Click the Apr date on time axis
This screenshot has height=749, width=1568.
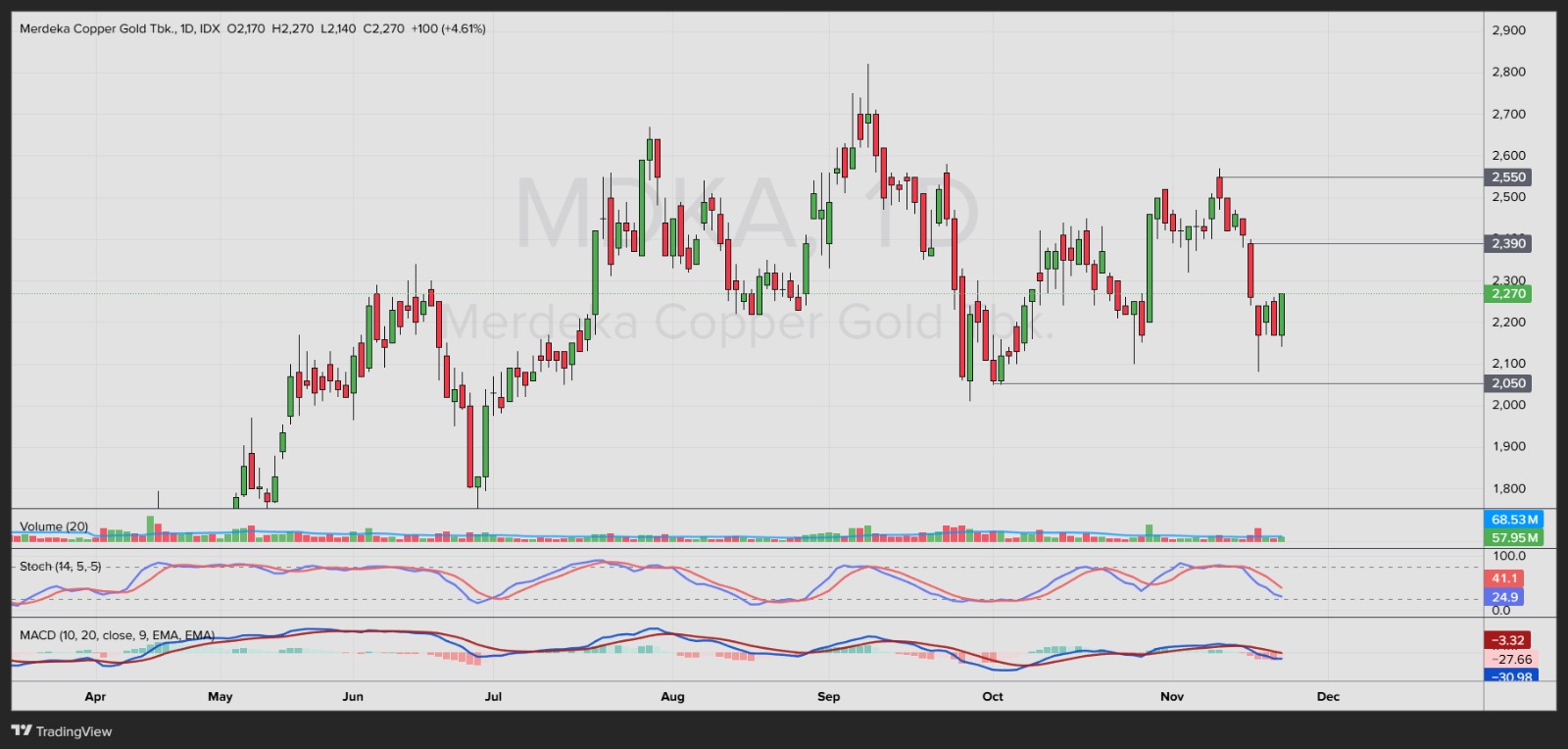click(x=95, y=697)
